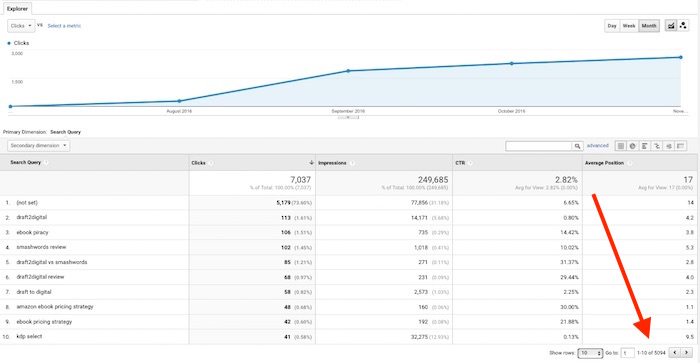This screenshot has height=363, width=700.
Task: Focus the Go to page number field
Action: [x=627, y=353]
